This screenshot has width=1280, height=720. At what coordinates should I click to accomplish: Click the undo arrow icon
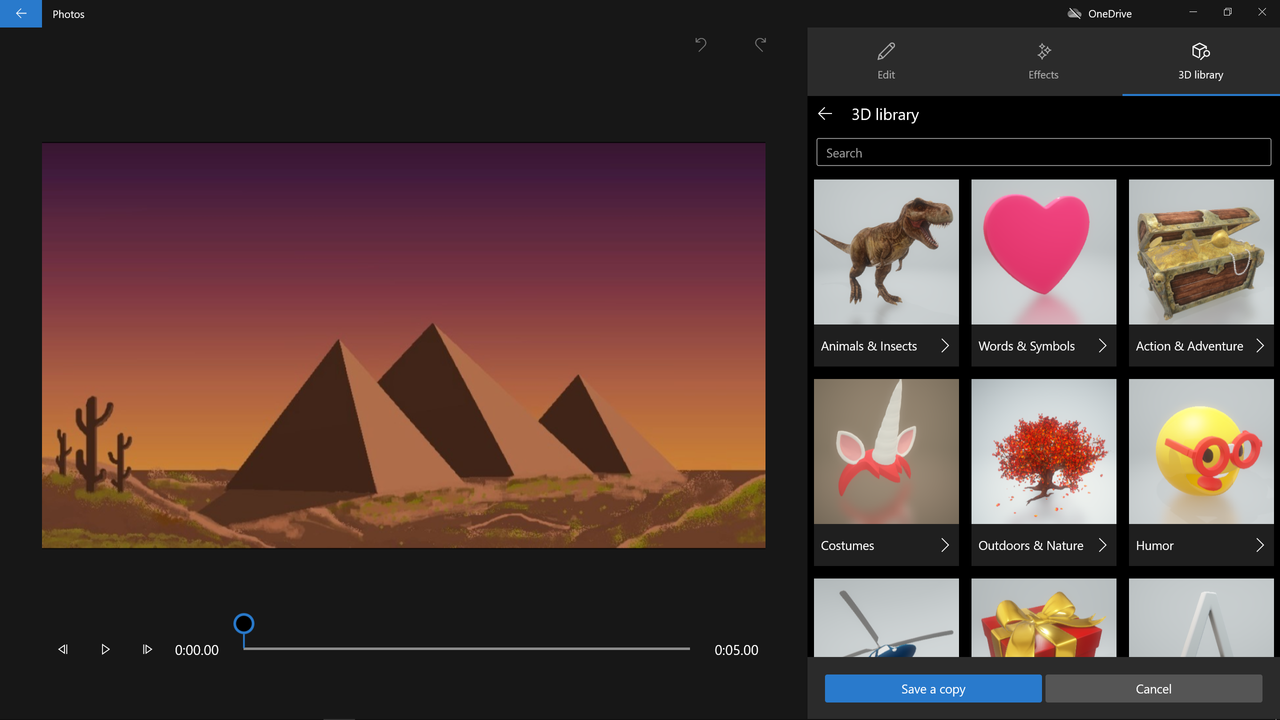pyautogui.click(x=701, y=44)
